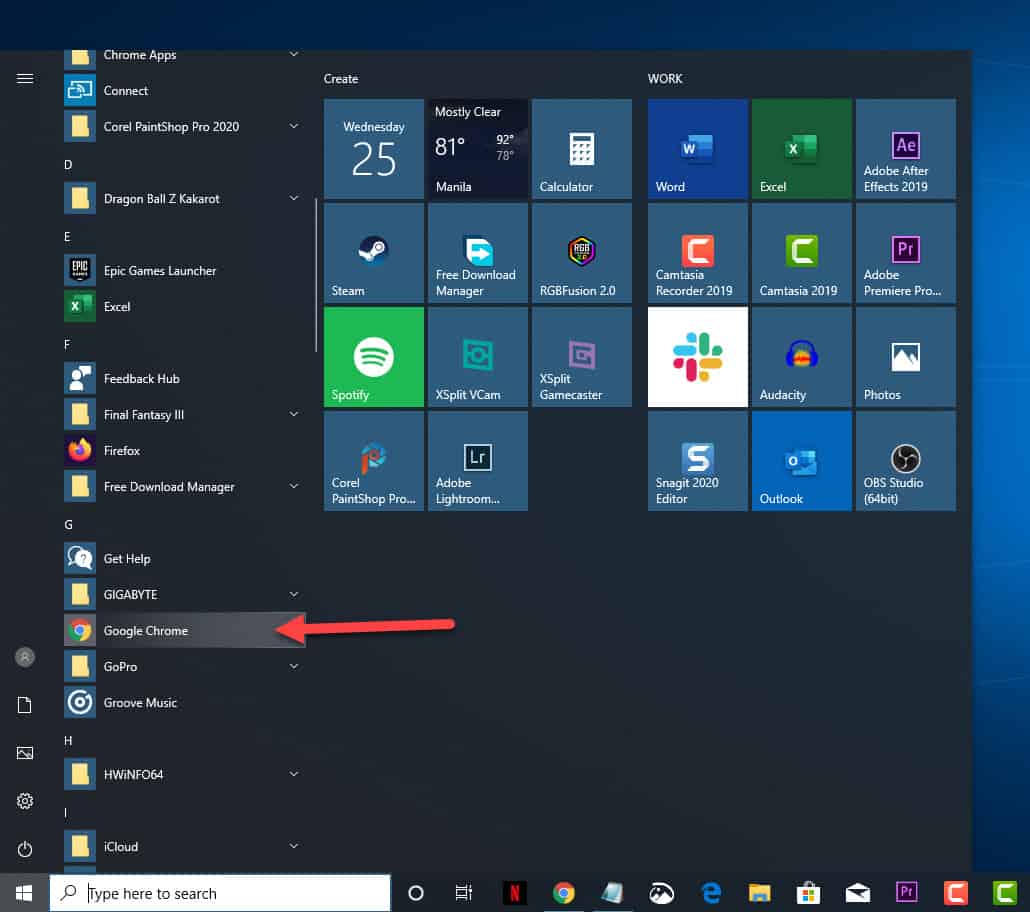Launch the Adobe Premiere Pro tile
Viewport: 1030px width, 912px height.
click(905, 253)
